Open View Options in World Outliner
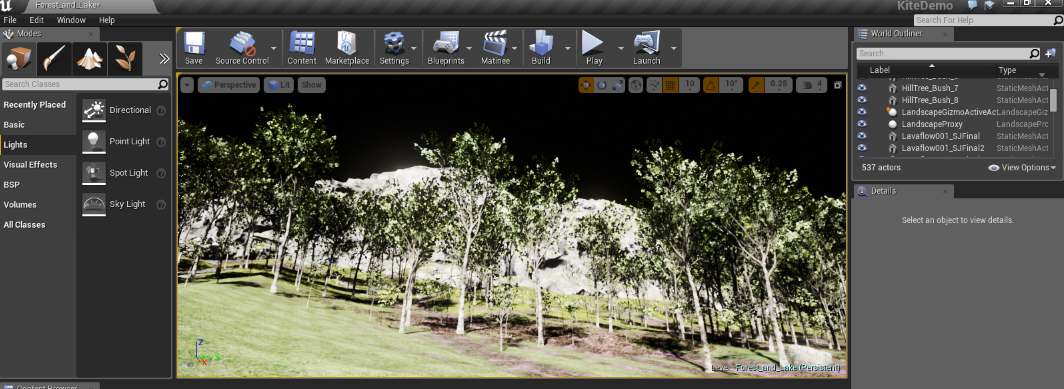Viewport: 1064px width, 389px height. pyautogui.click(x=1023, y=167)
